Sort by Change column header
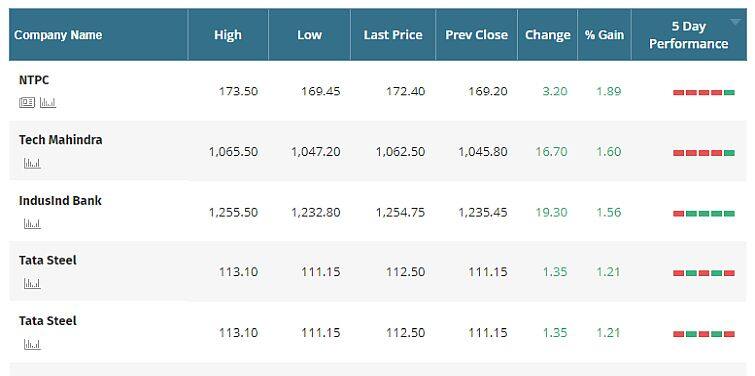The width and height of the screenshot is (755, 376). 547,35
